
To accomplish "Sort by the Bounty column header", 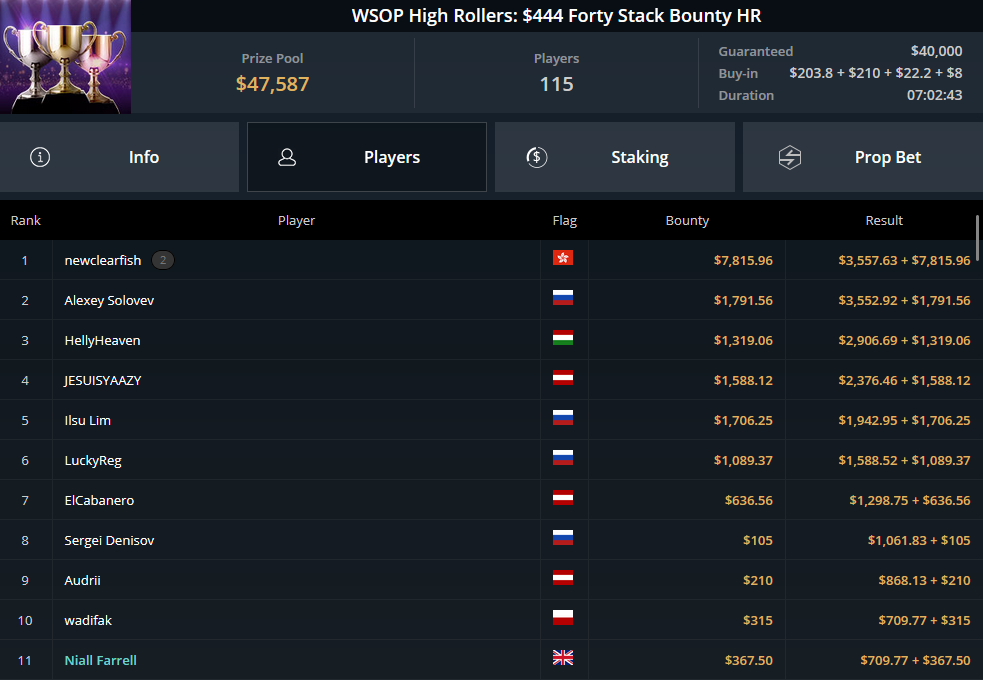I will pos(687,221).
